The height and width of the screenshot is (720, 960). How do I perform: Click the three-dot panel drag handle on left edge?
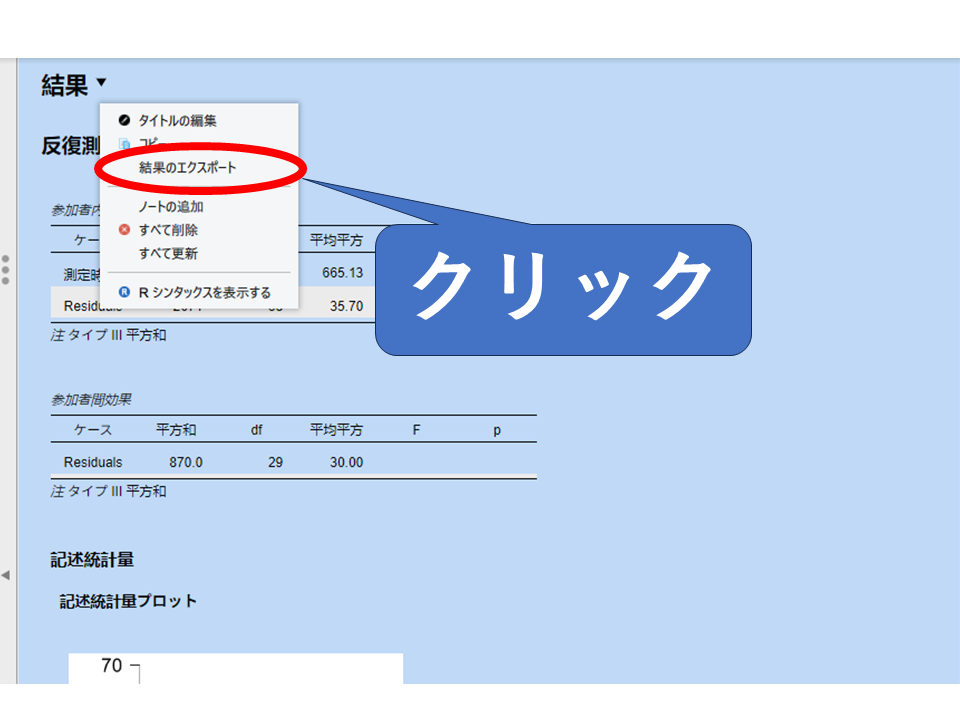tap(6, 270)
